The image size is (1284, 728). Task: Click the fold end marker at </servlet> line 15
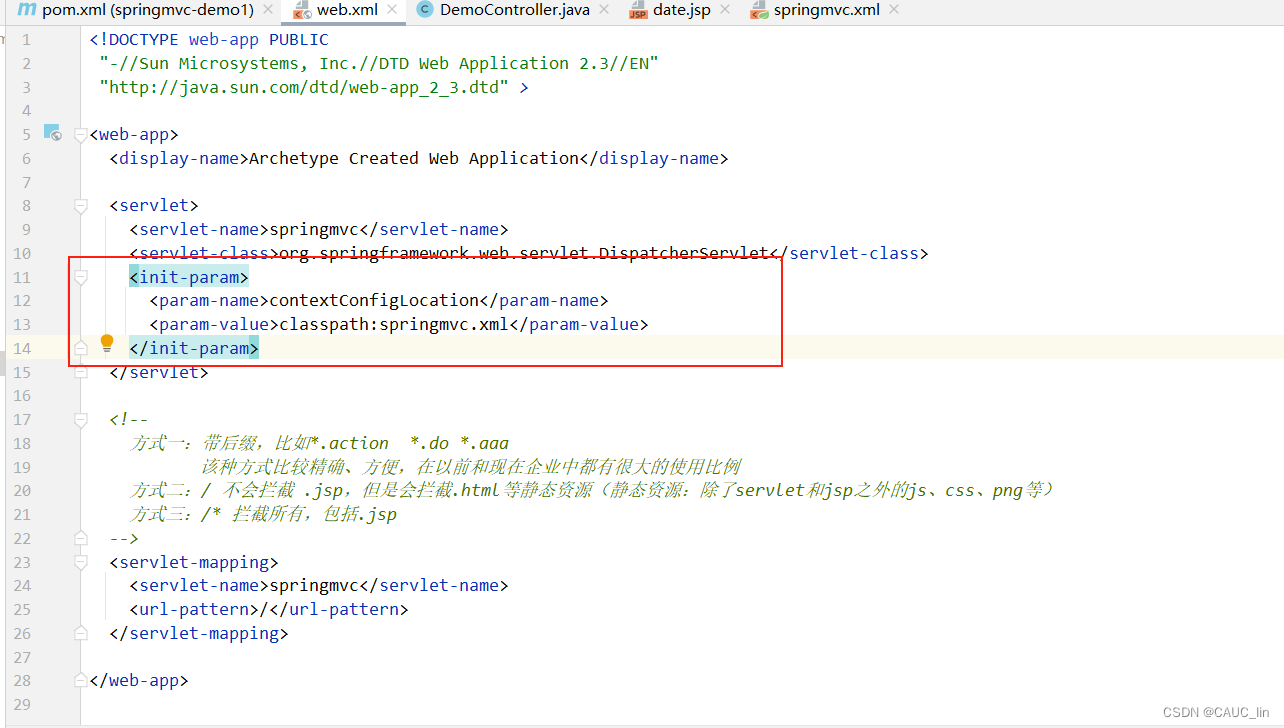pos(81,372)
